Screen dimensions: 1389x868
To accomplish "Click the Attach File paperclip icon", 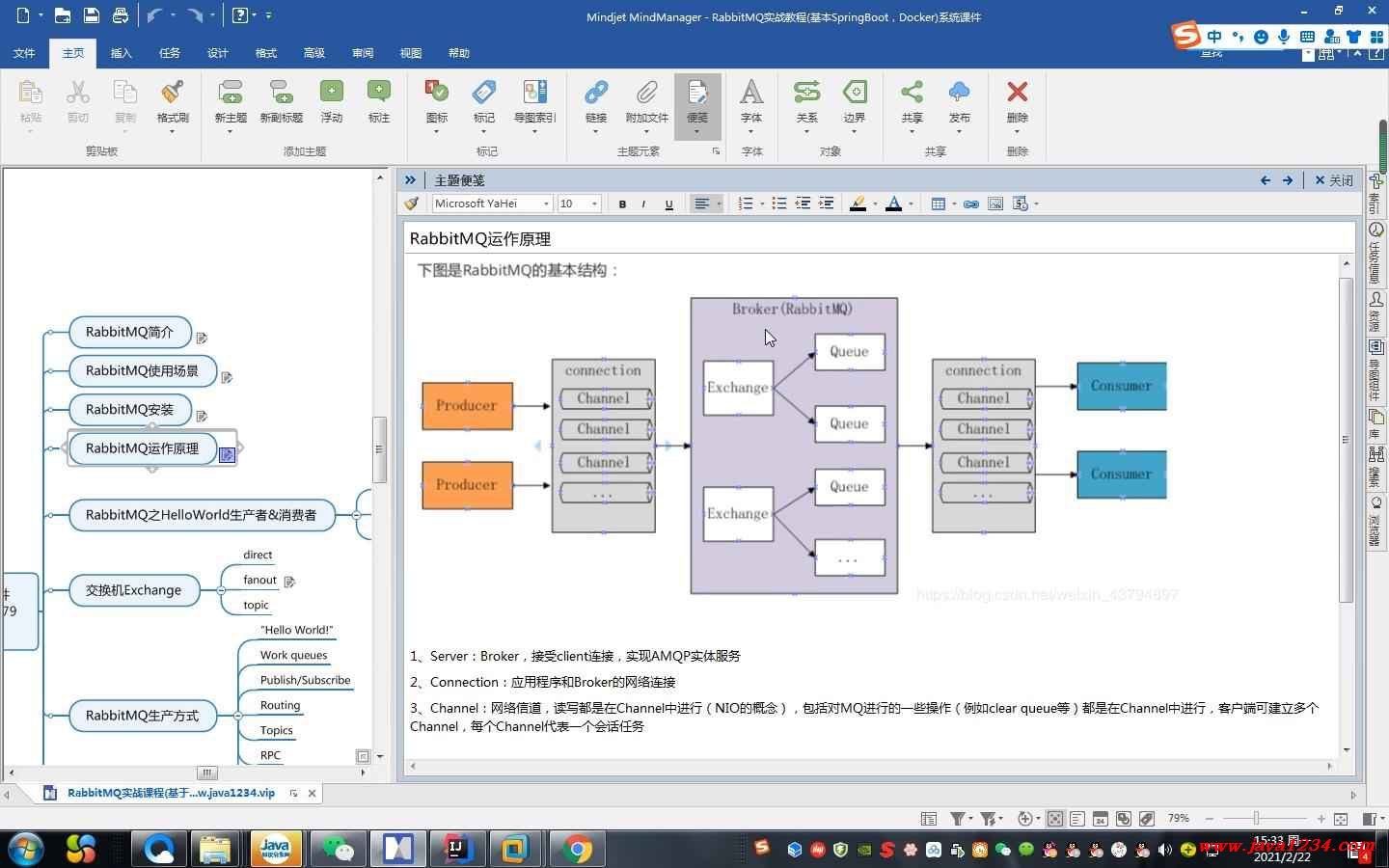I will click(x=646, y=93).
